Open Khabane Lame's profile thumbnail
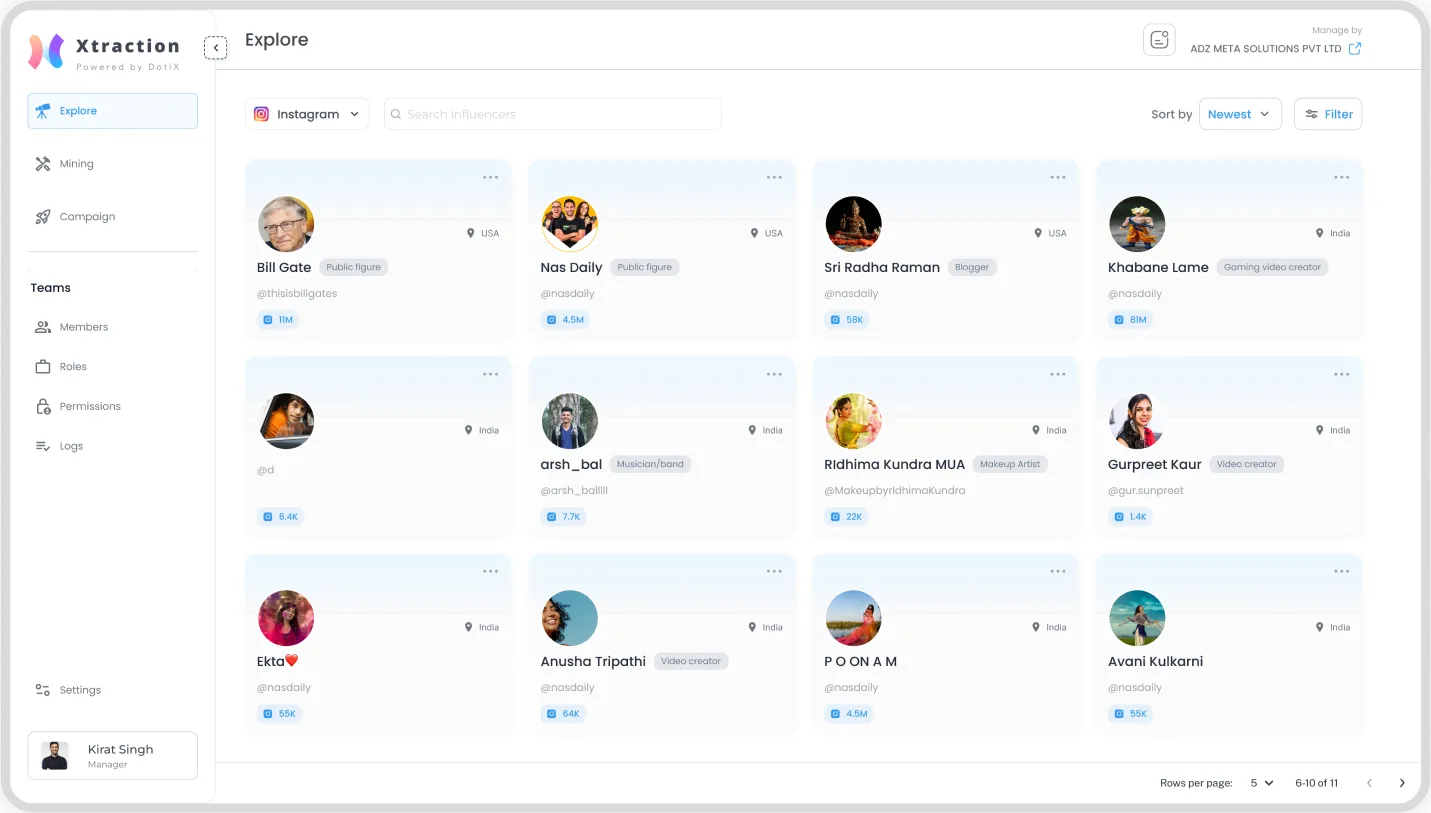This screenshot has height=813, width=1431. (x=1137, y=224)
